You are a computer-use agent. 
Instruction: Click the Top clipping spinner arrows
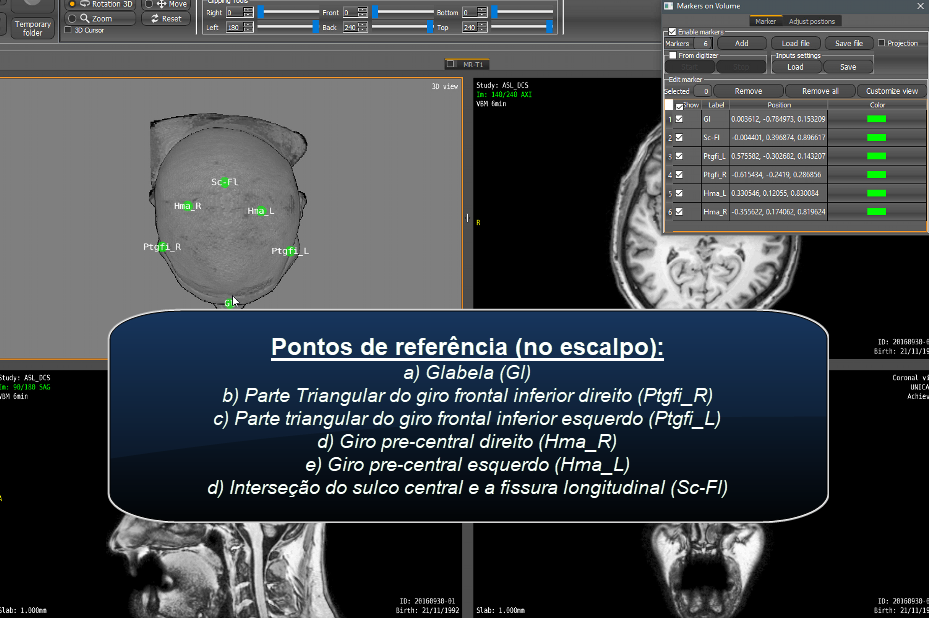click(x=482, y=27)
